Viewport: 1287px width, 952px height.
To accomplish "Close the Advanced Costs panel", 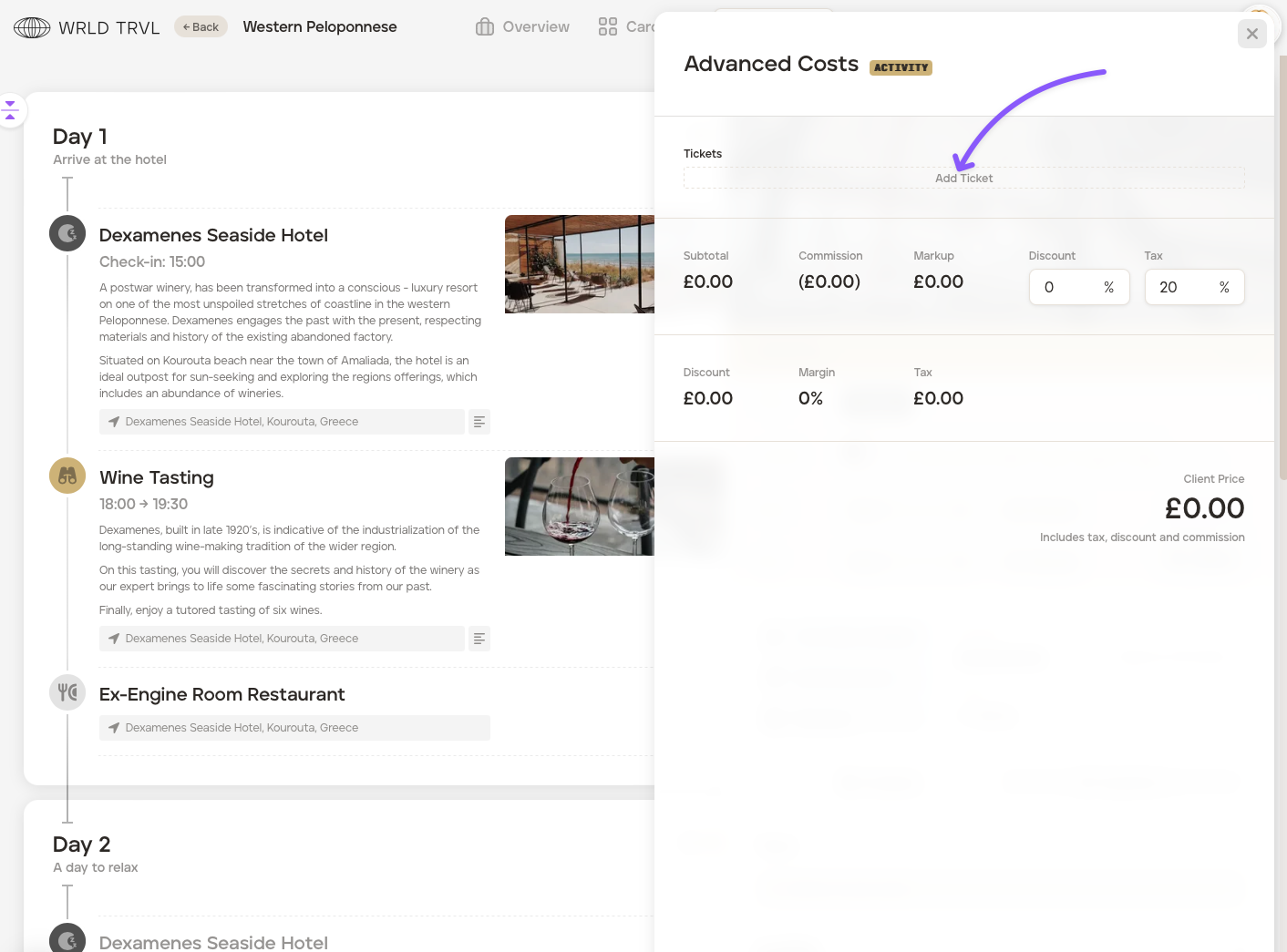I will pos(1251,34).
